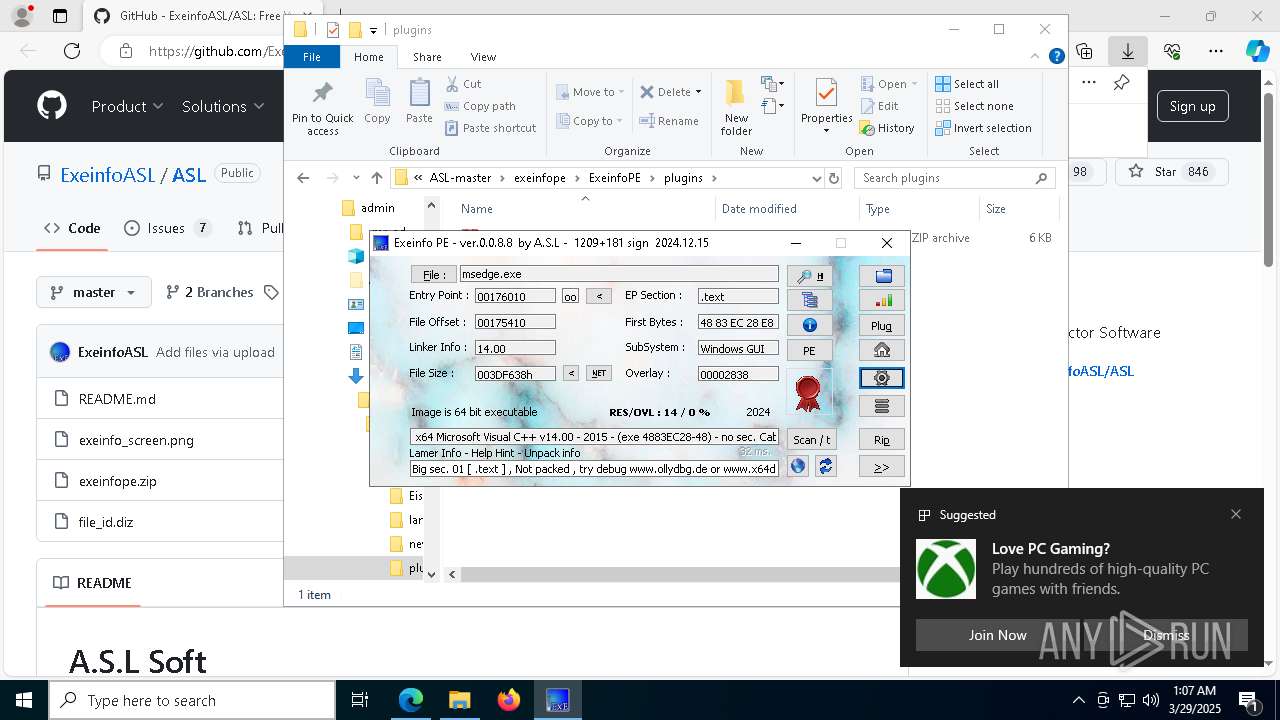Image resolution: width=1280 pixels, height=720 pixels.
Task: Click the x64 Microsoft Visual C++ detection result field
Action: [x=594, y=437]
